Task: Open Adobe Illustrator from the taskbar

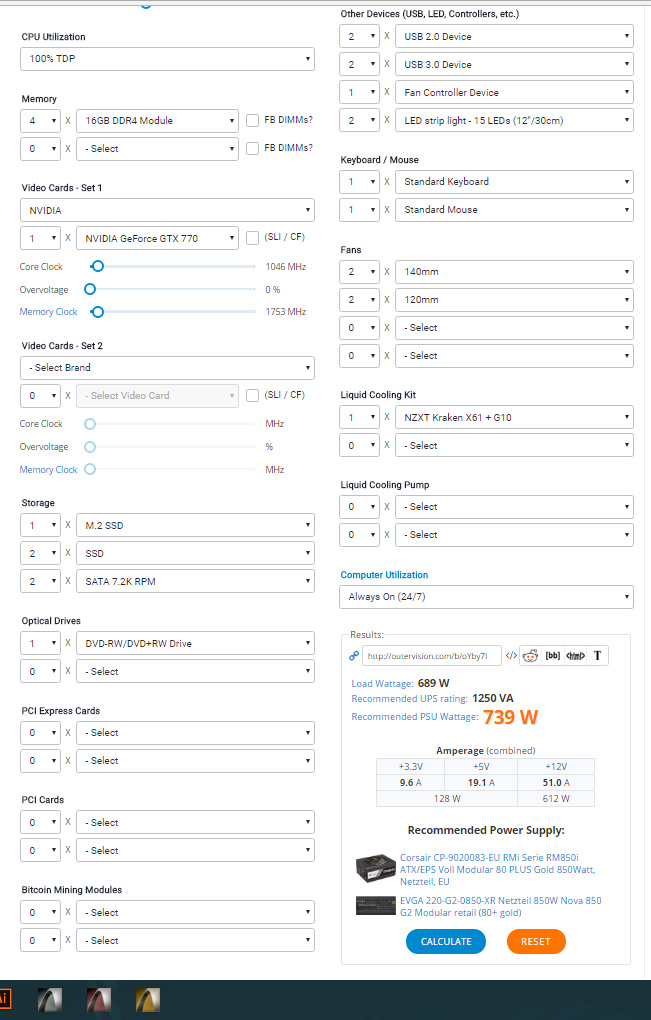Action: tap(4, 1000)
